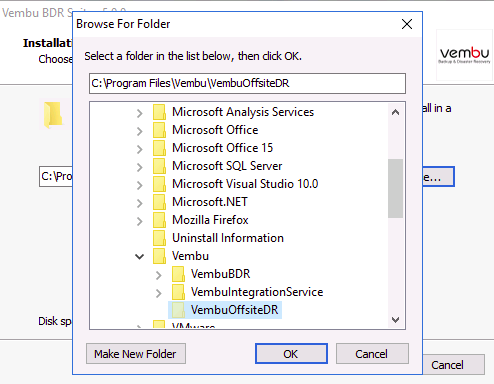494x384 pixels.
Task: Click the folder path text field
Action: 247,83
